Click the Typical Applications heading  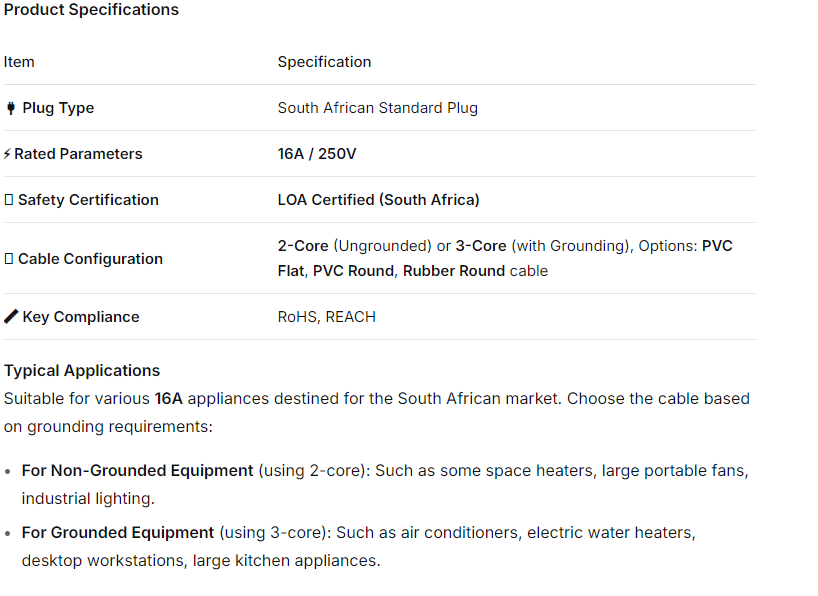pos(82,371)
